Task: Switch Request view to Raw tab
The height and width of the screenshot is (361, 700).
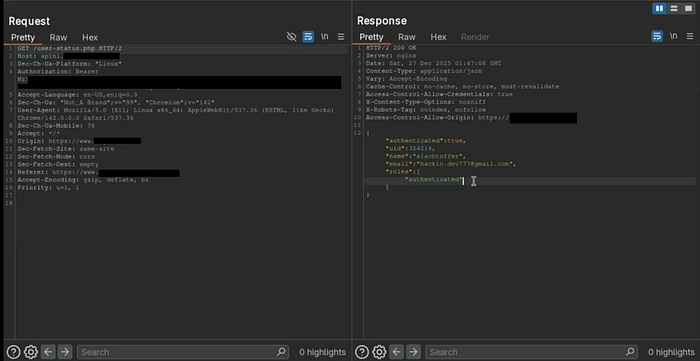Action: (58, 37)
